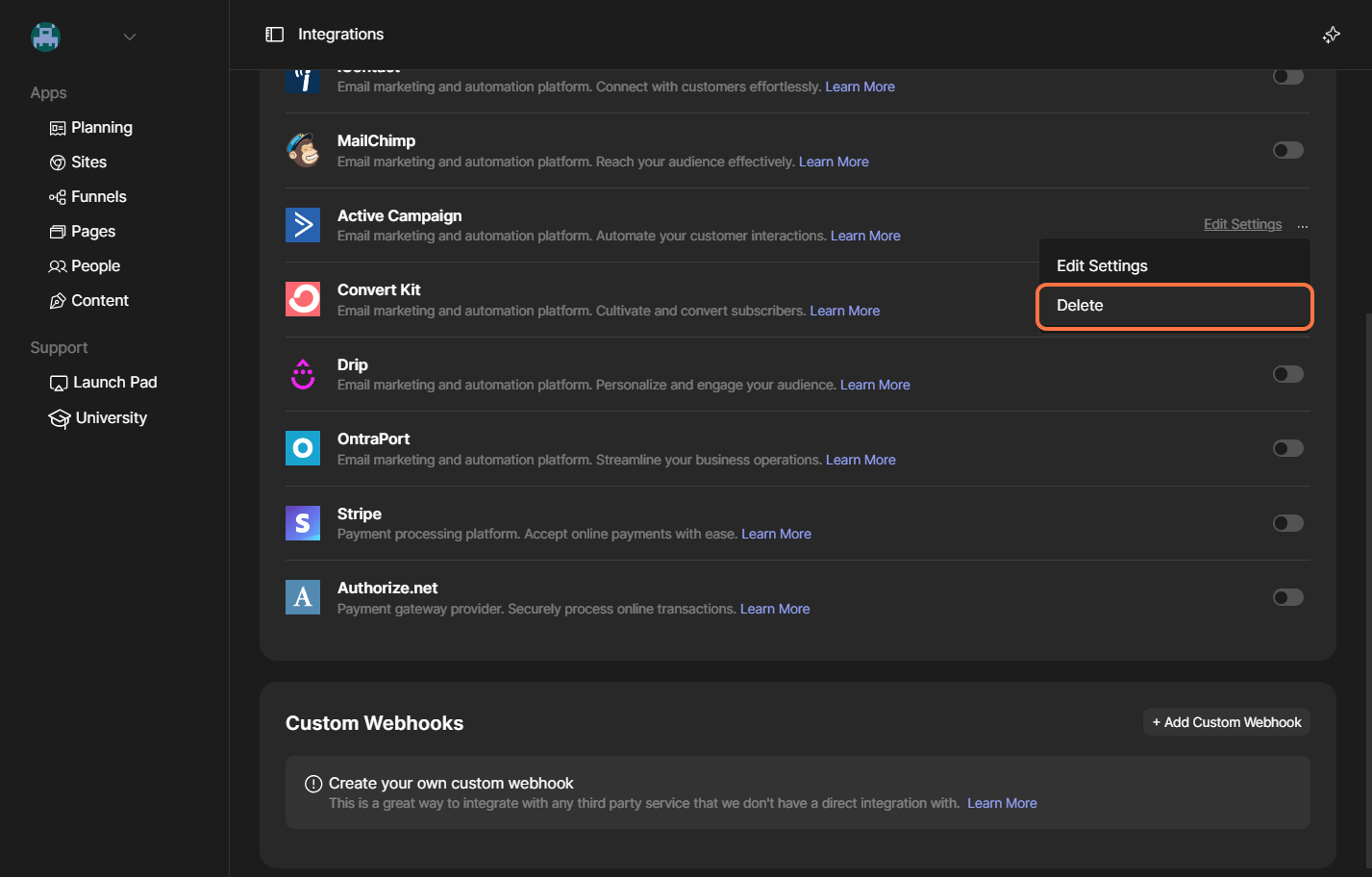This screenshot has height=877, width=1372.
Task: Click the sparkle AI icon top right
Action: (x=1332, y=35)
